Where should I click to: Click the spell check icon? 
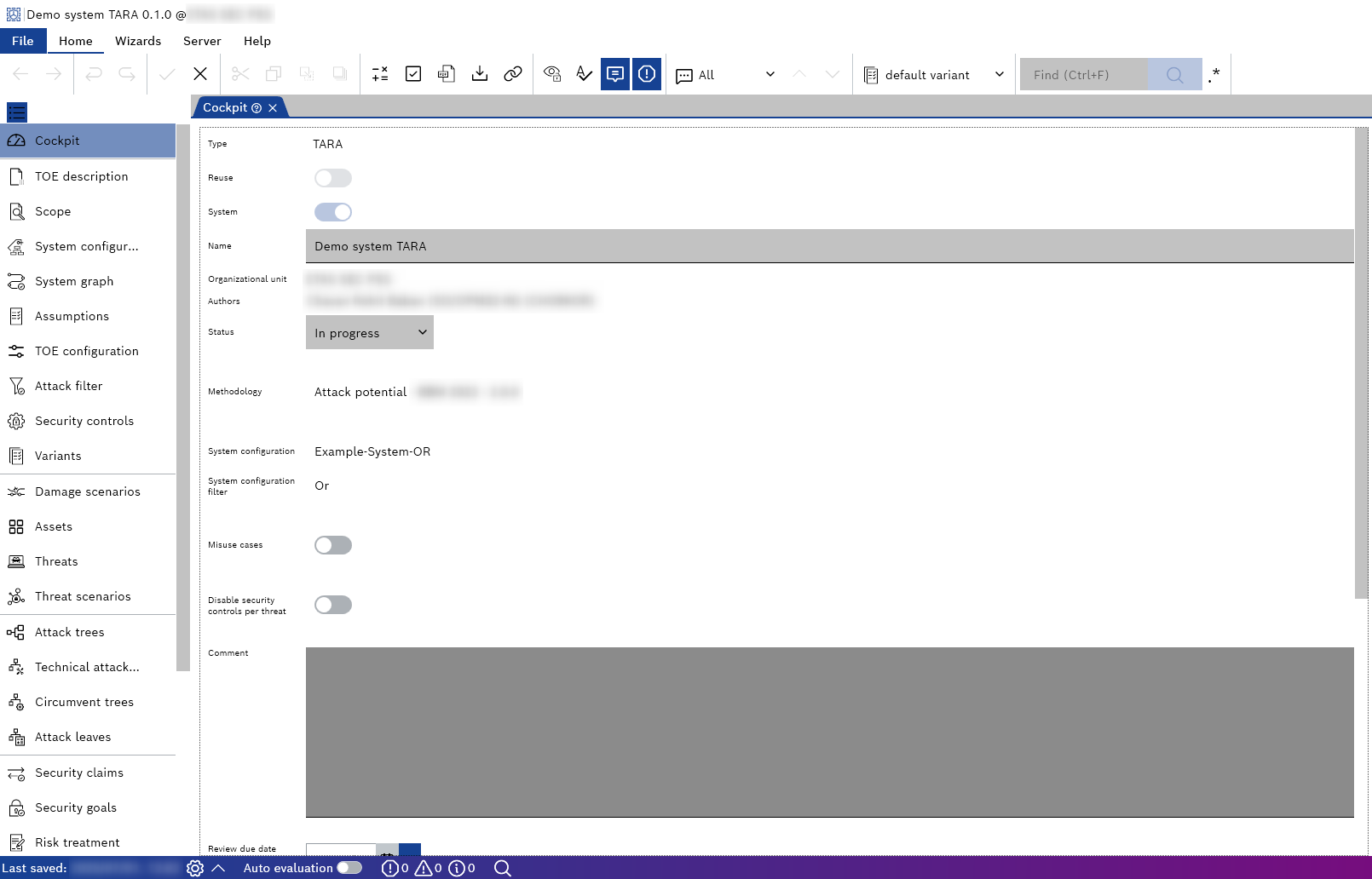(x=584, y=74)
